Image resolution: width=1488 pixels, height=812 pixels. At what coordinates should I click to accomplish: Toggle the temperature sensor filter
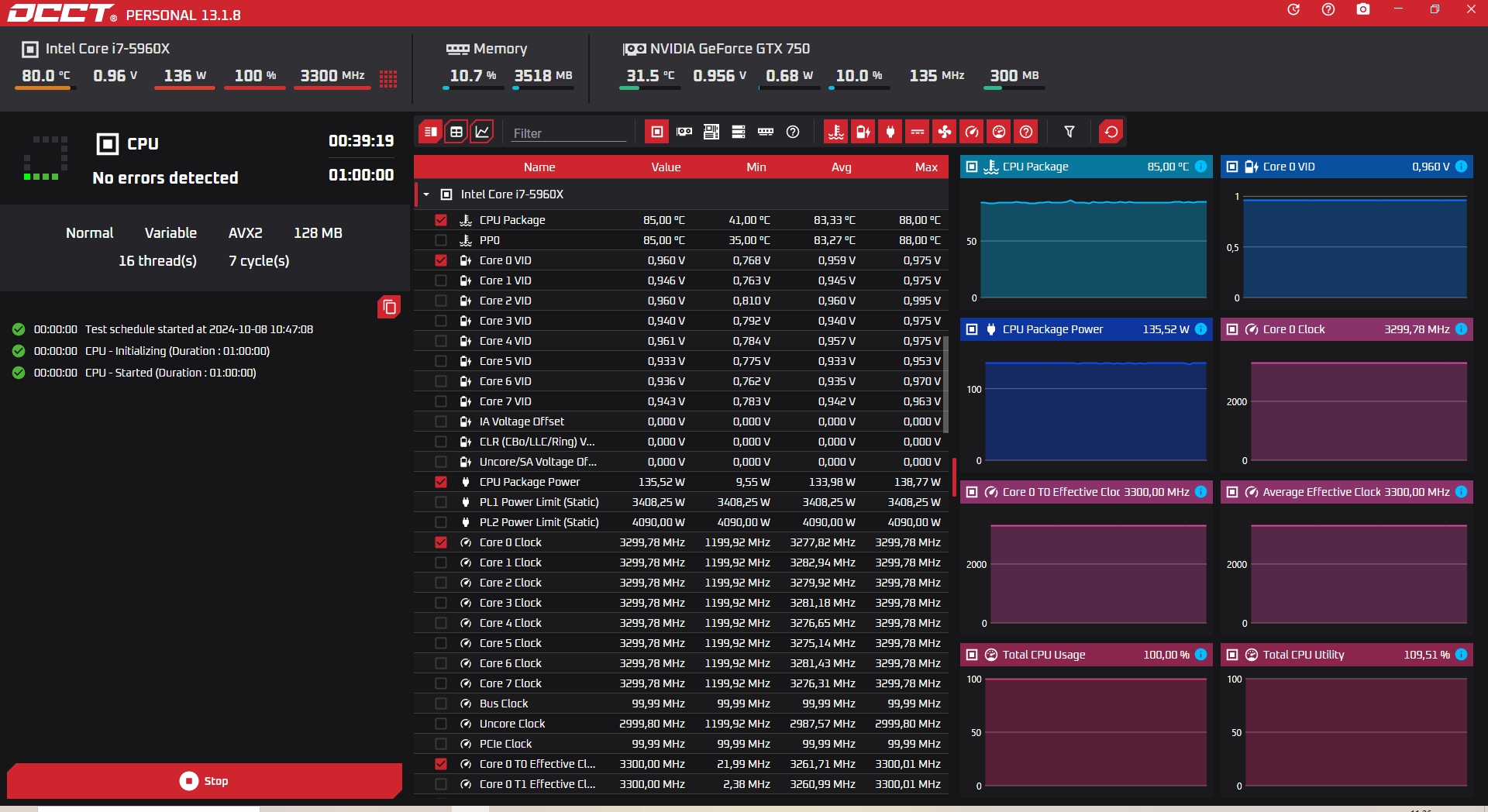pos(836,132)
